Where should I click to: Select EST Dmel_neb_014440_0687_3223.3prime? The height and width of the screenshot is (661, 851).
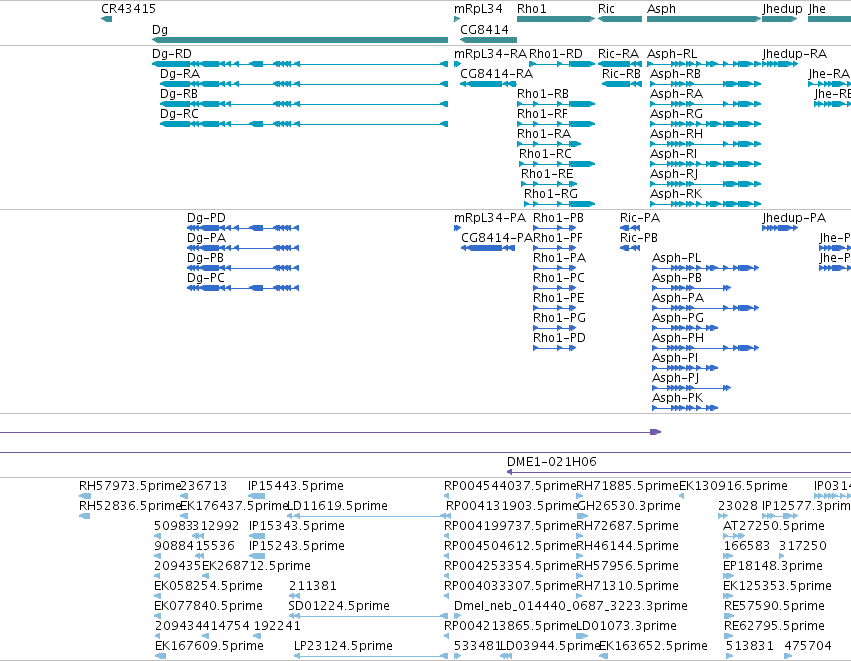pos(458,616)
